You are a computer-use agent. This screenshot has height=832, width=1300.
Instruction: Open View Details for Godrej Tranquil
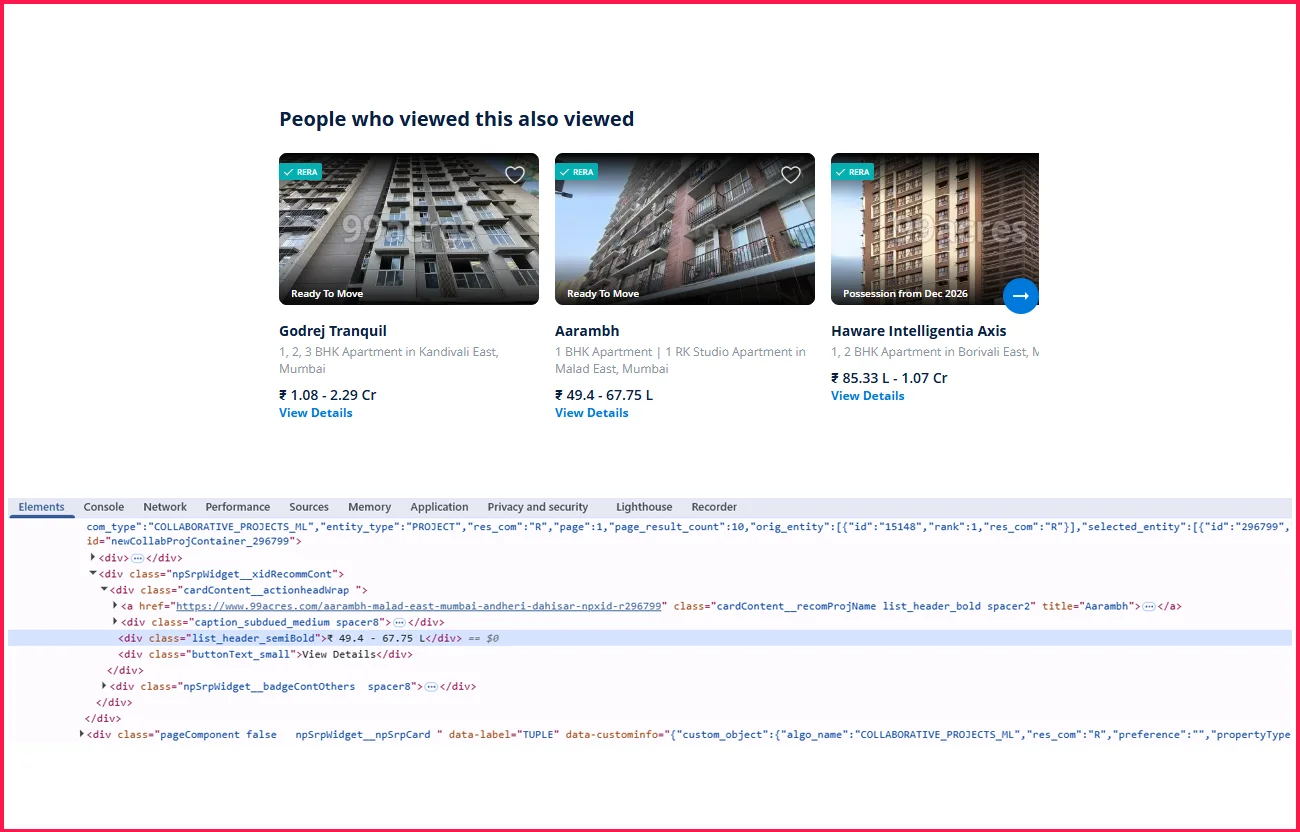[315, 413]
